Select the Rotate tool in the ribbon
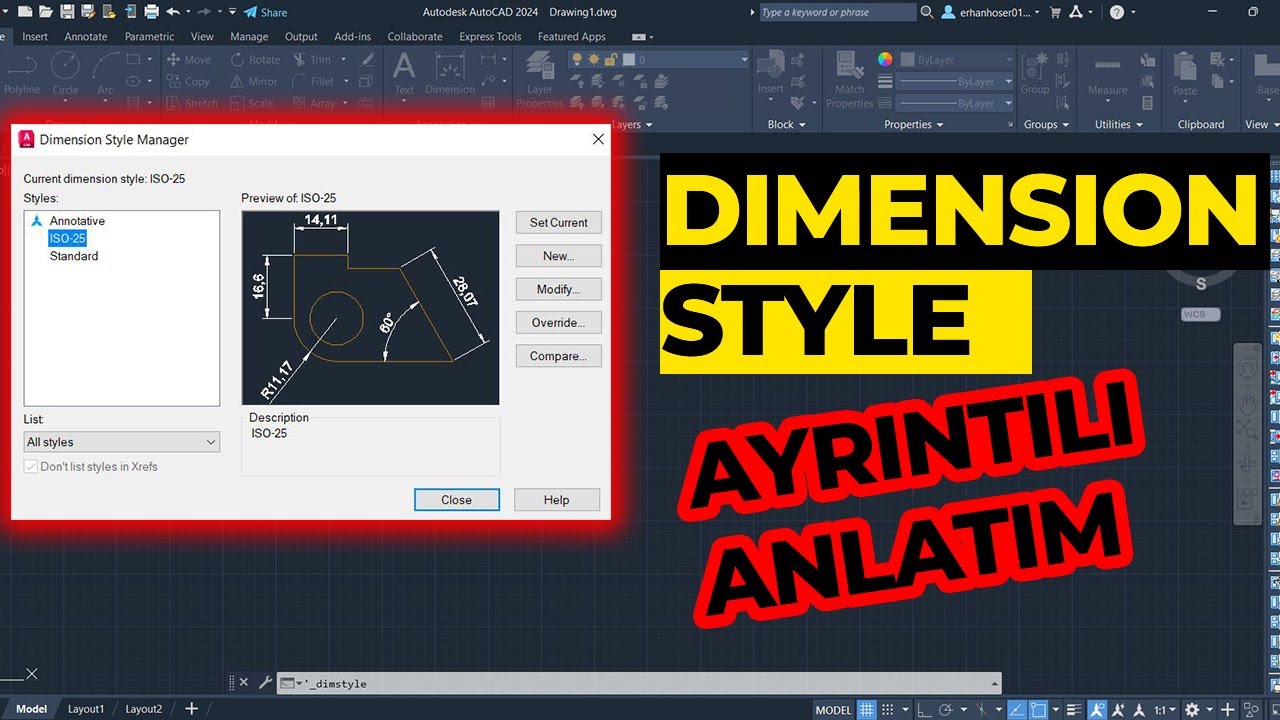 click(x=255, y=60)
